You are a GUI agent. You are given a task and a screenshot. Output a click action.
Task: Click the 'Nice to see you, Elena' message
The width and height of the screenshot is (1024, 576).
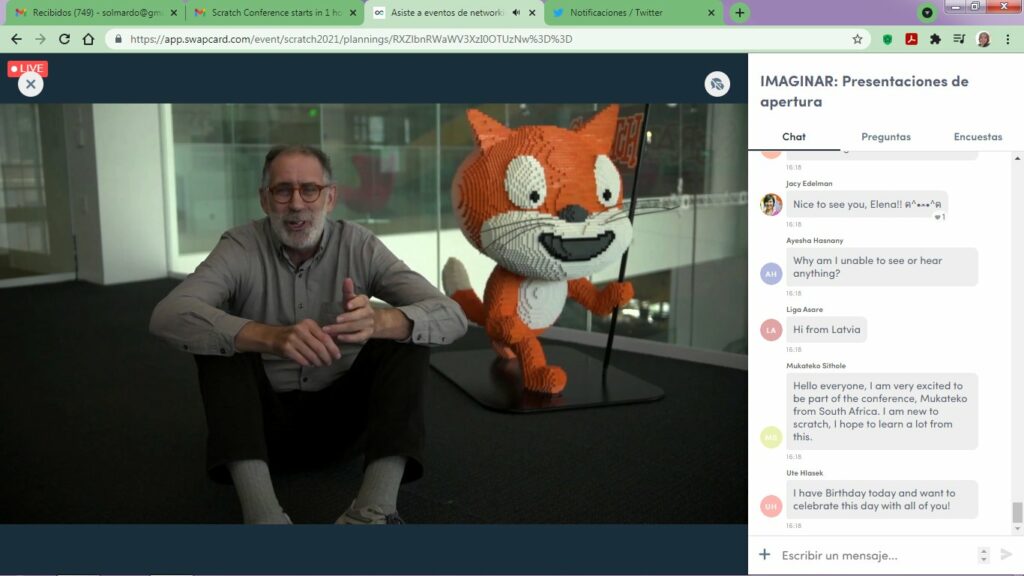click(867, 204)
